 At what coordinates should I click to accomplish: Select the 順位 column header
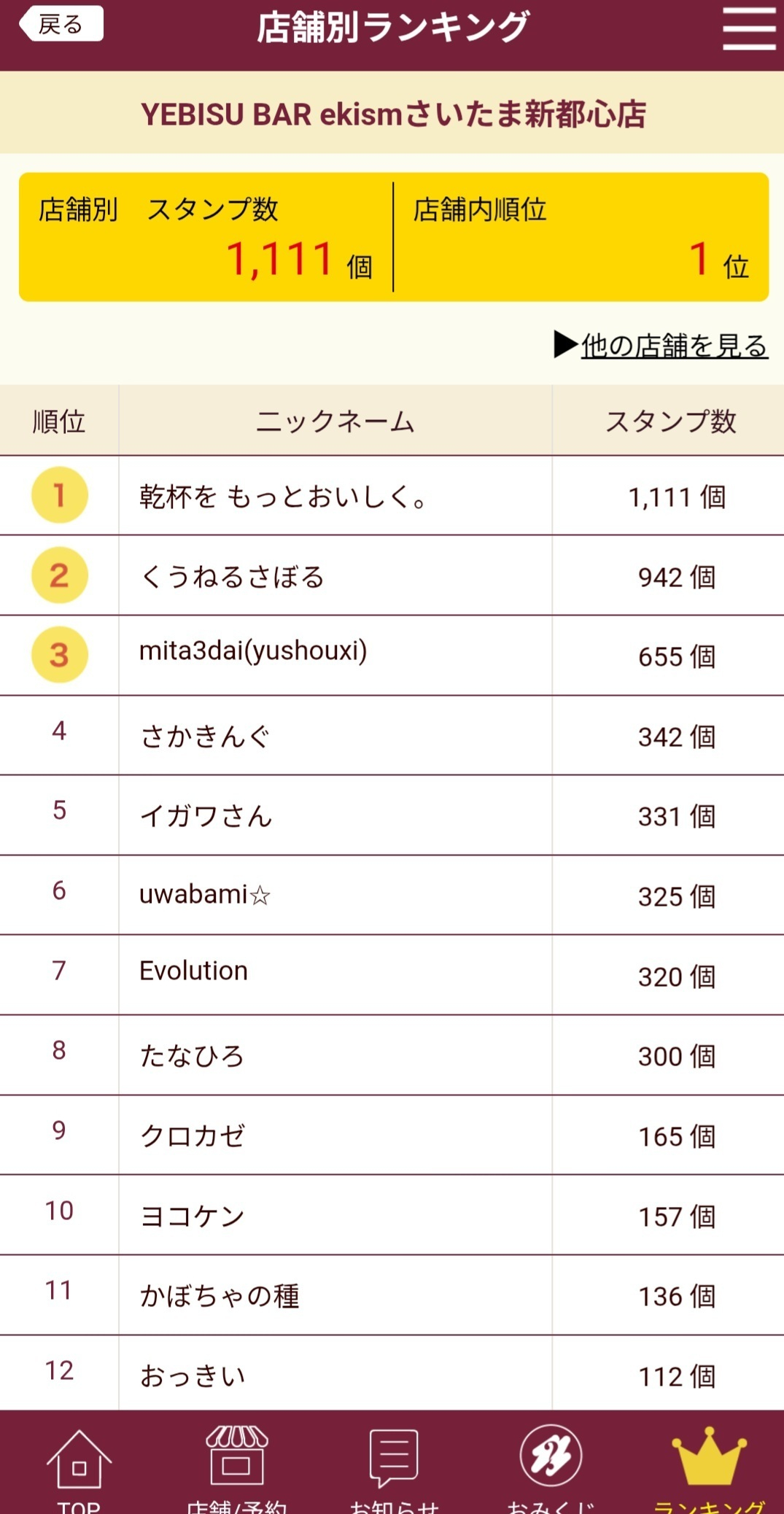click(59, 421)
